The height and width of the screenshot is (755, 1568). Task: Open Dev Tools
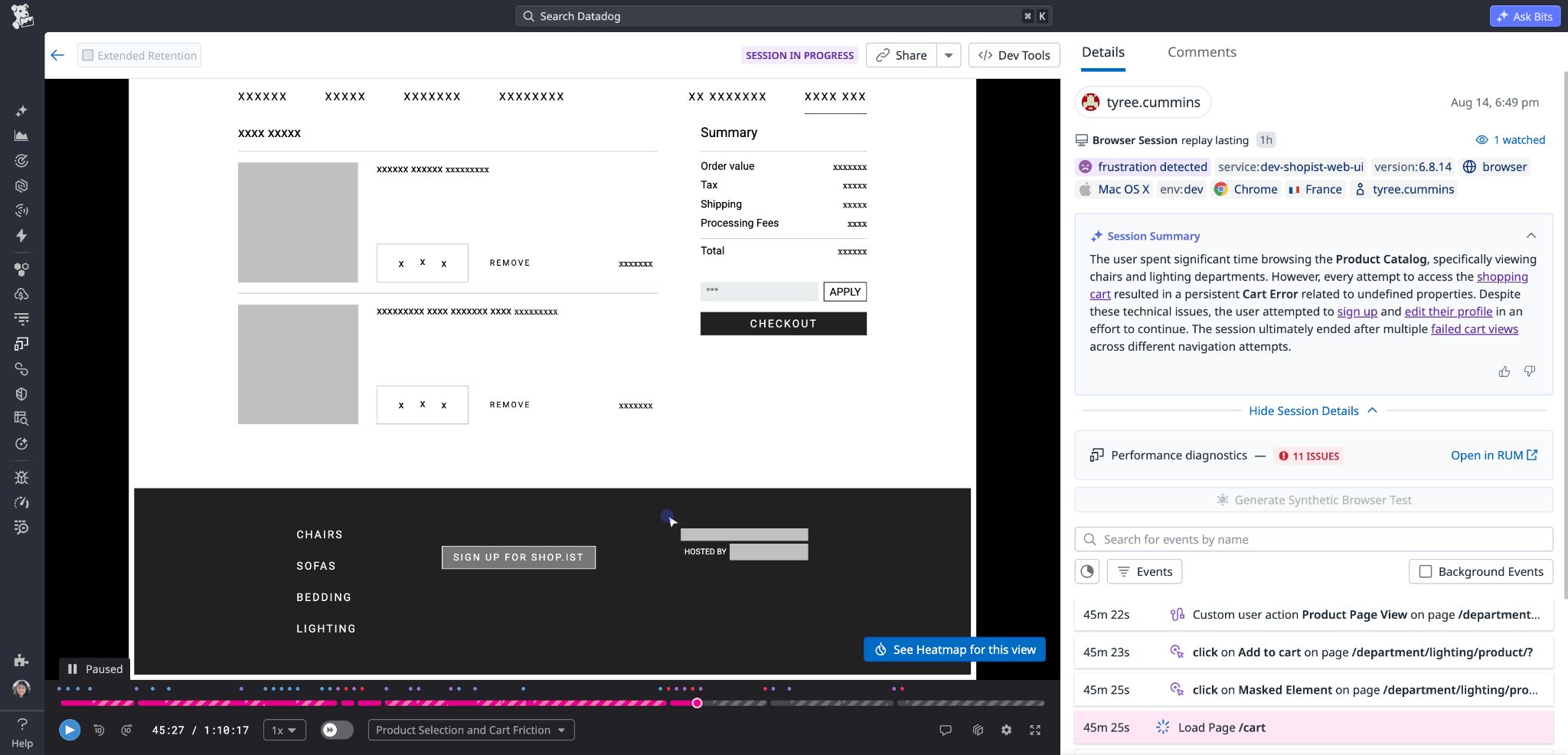(x=1014, y=55)
